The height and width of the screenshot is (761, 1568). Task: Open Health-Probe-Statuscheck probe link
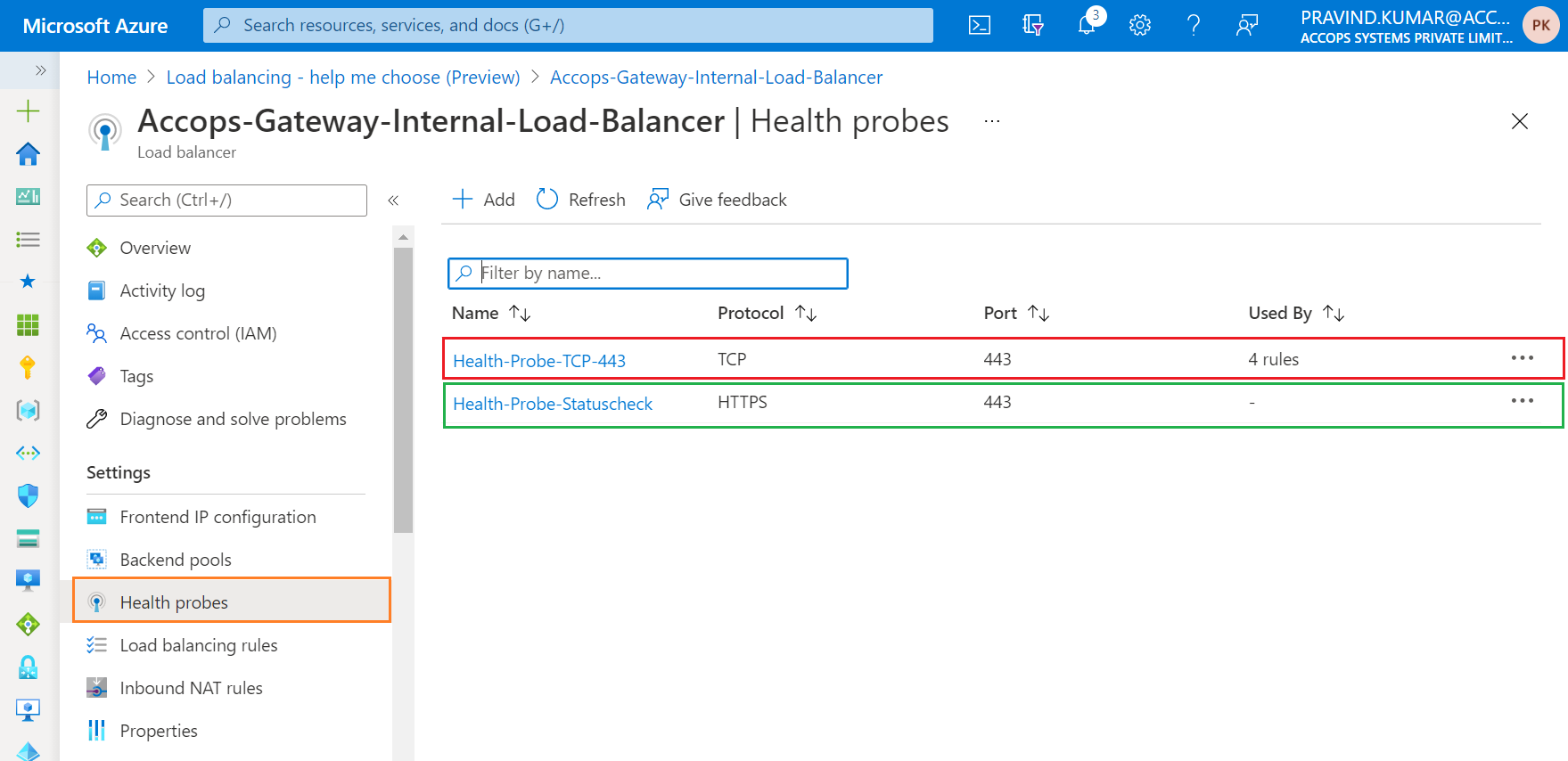tap(553, 404)
